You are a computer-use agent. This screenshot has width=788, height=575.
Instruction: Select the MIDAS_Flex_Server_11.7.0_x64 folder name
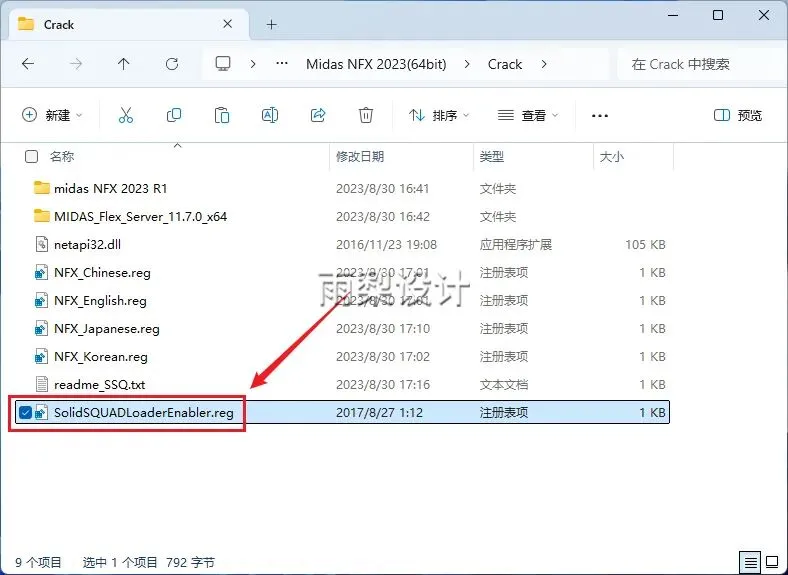[x=141, y=217]
